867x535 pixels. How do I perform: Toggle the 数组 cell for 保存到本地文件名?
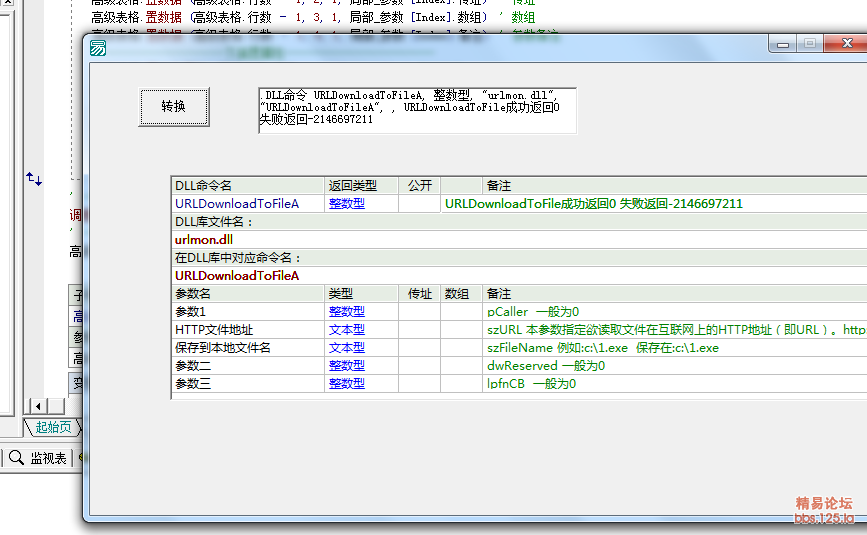tap(460, 348)
